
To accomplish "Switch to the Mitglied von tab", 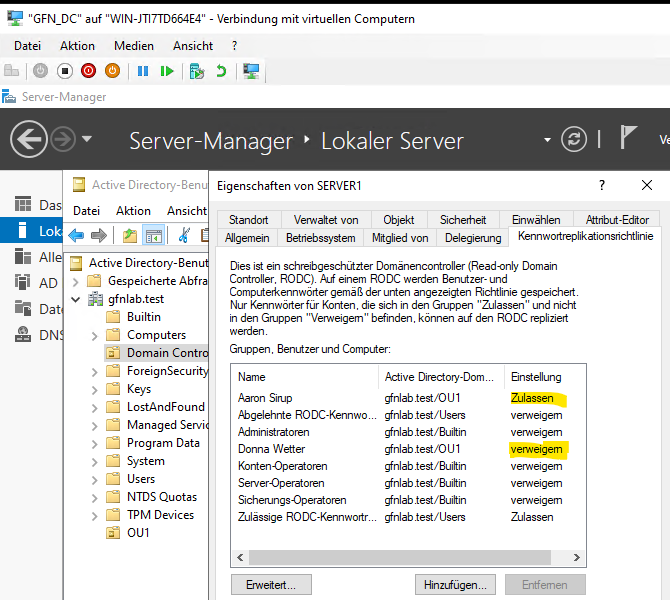I will coord(400,238).
